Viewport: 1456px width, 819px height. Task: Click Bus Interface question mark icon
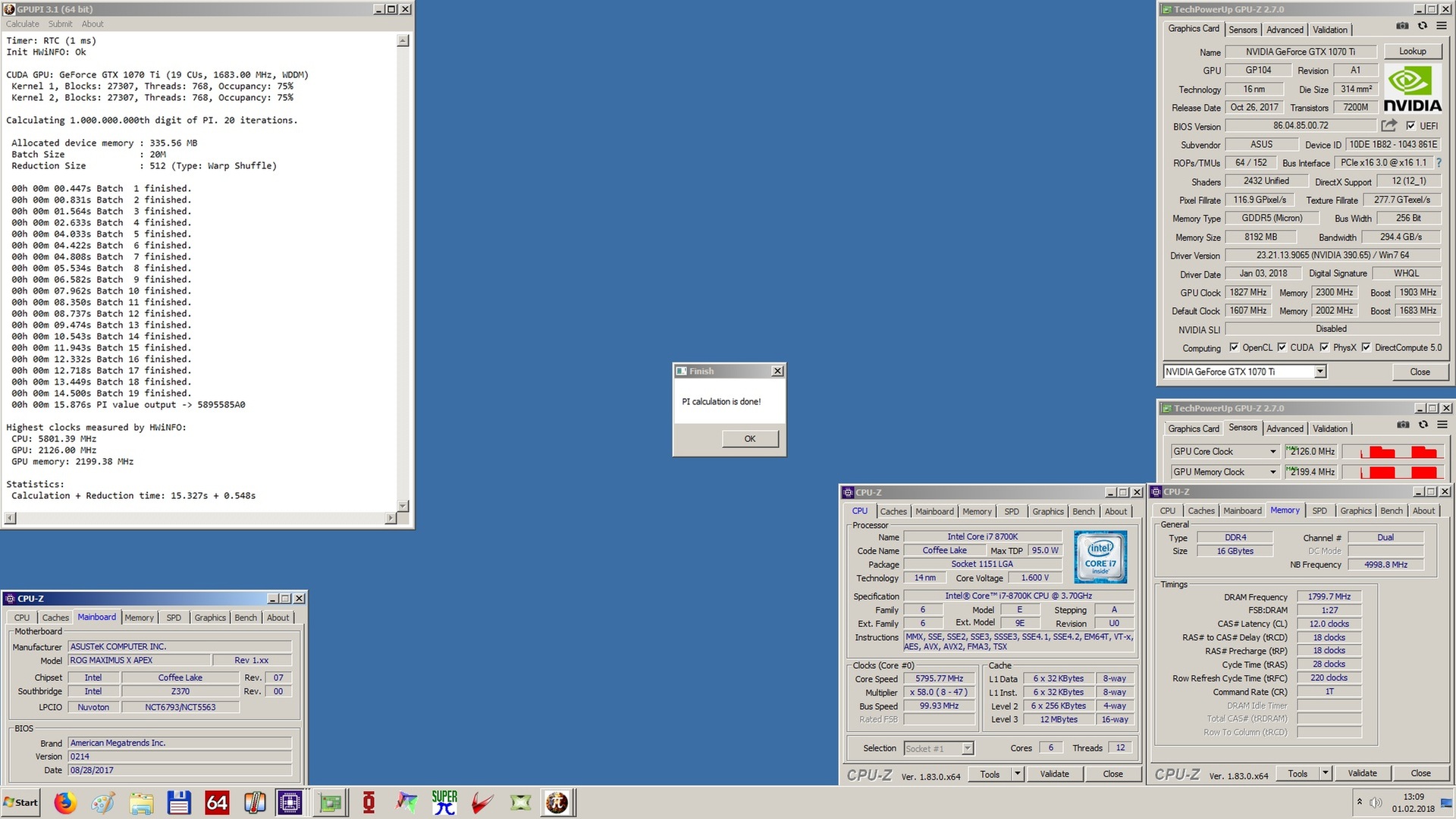[1439, 162]
